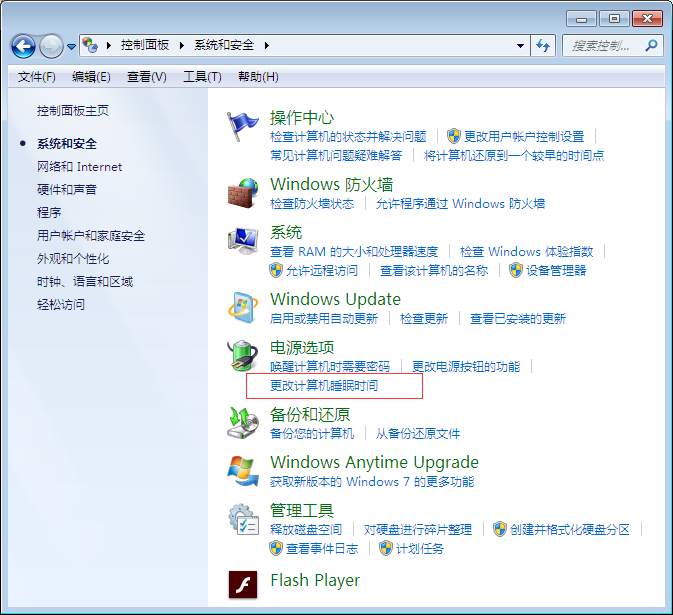Select 时钟、语言和区域 in sidebar
The image size is (673, 615).
85,282
